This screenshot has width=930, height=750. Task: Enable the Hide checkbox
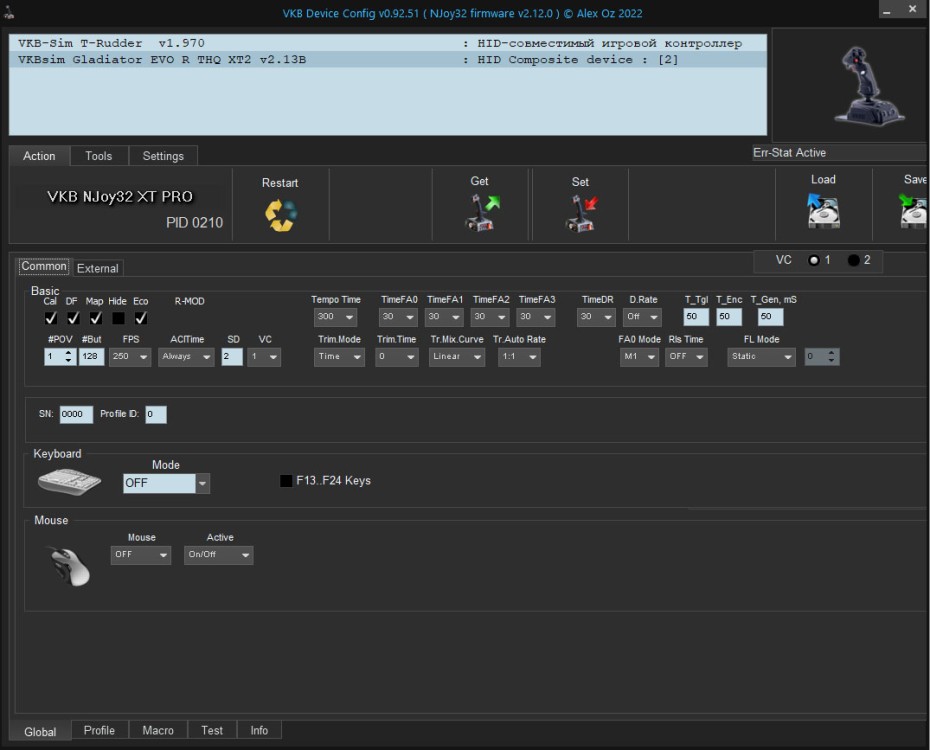click(118, 318)
